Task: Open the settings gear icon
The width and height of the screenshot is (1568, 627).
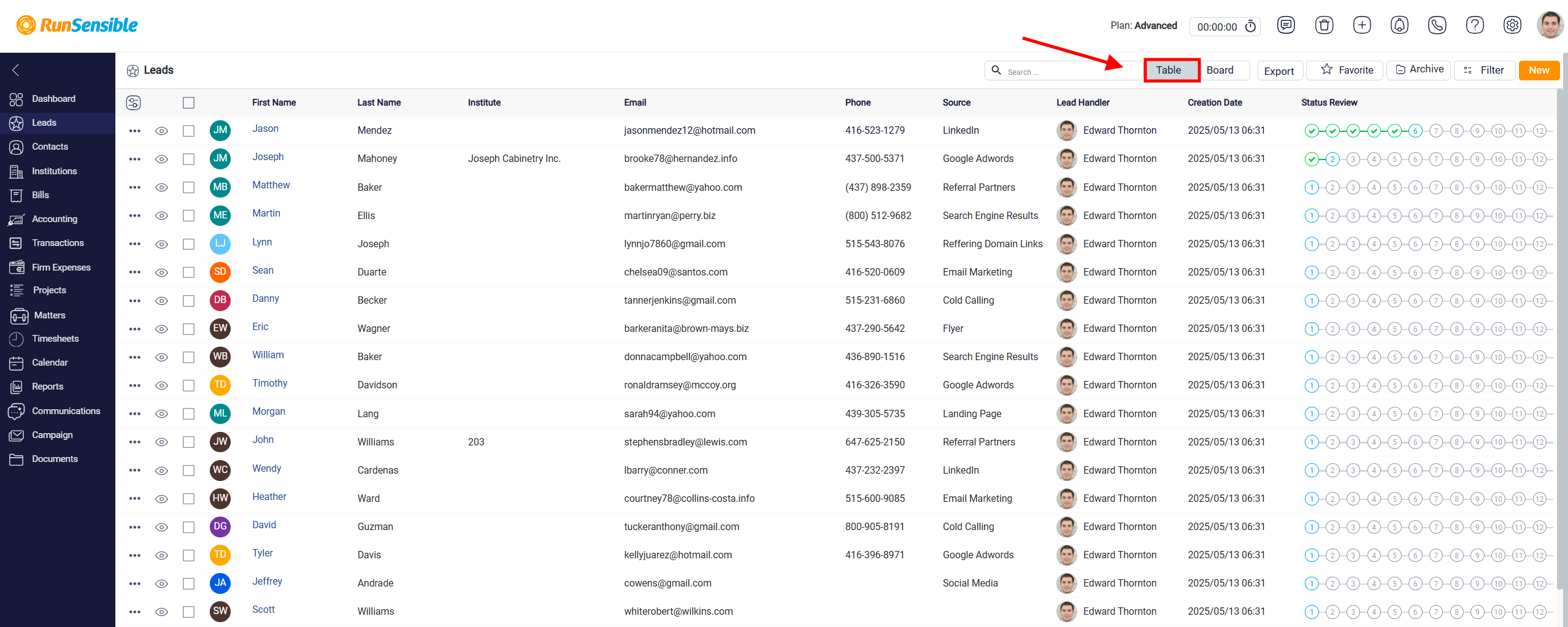Action: [1512, 25]
